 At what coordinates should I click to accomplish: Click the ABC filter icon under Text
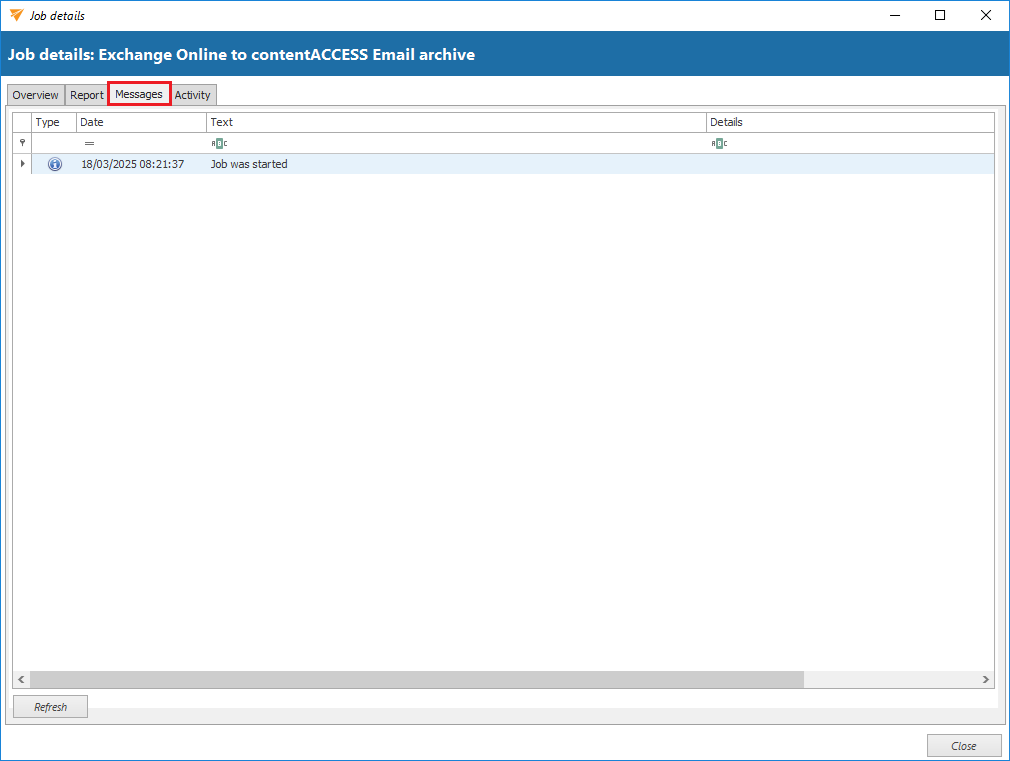tap(220, 144)
